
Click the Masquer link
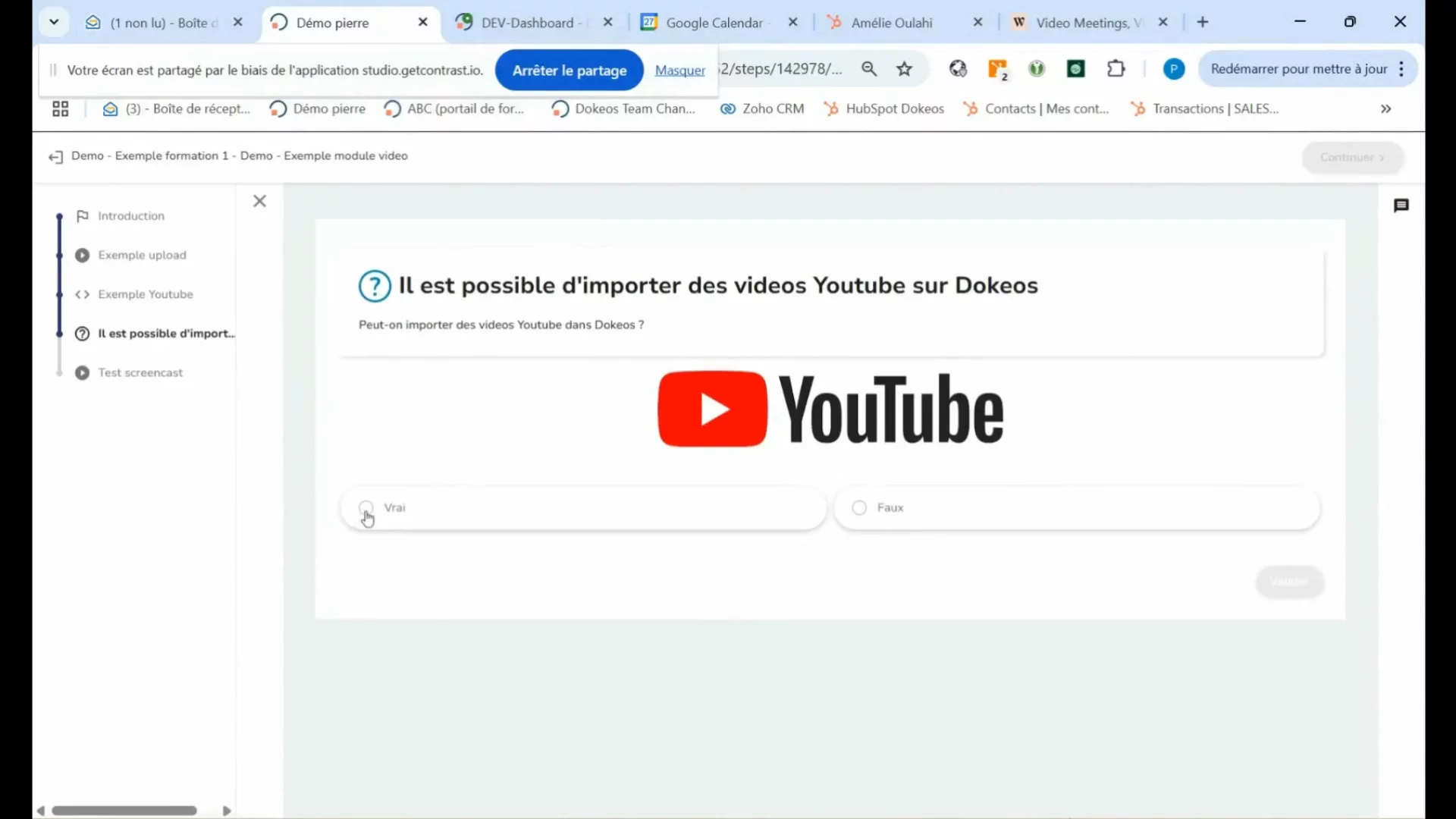[679, 71]
